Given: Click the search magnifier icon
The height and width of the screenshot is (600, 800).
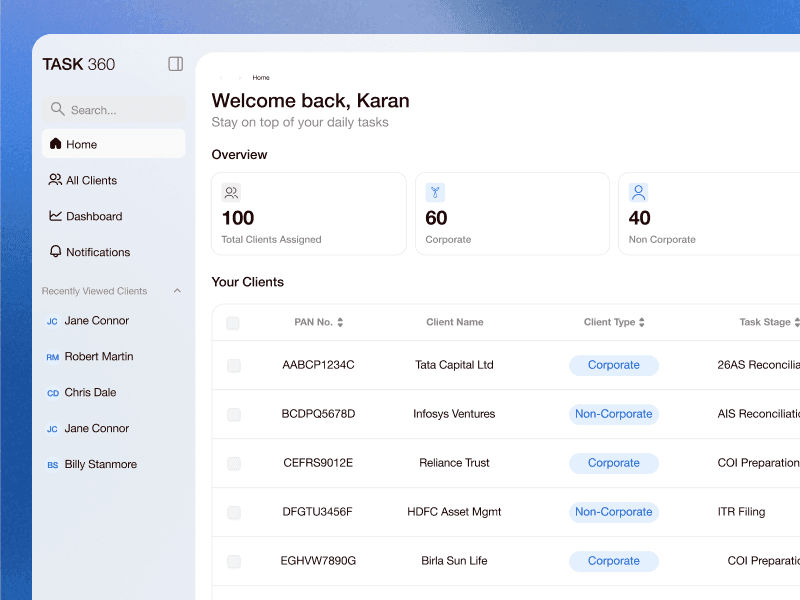Looking at the screenshot, I should coord(58,109).
